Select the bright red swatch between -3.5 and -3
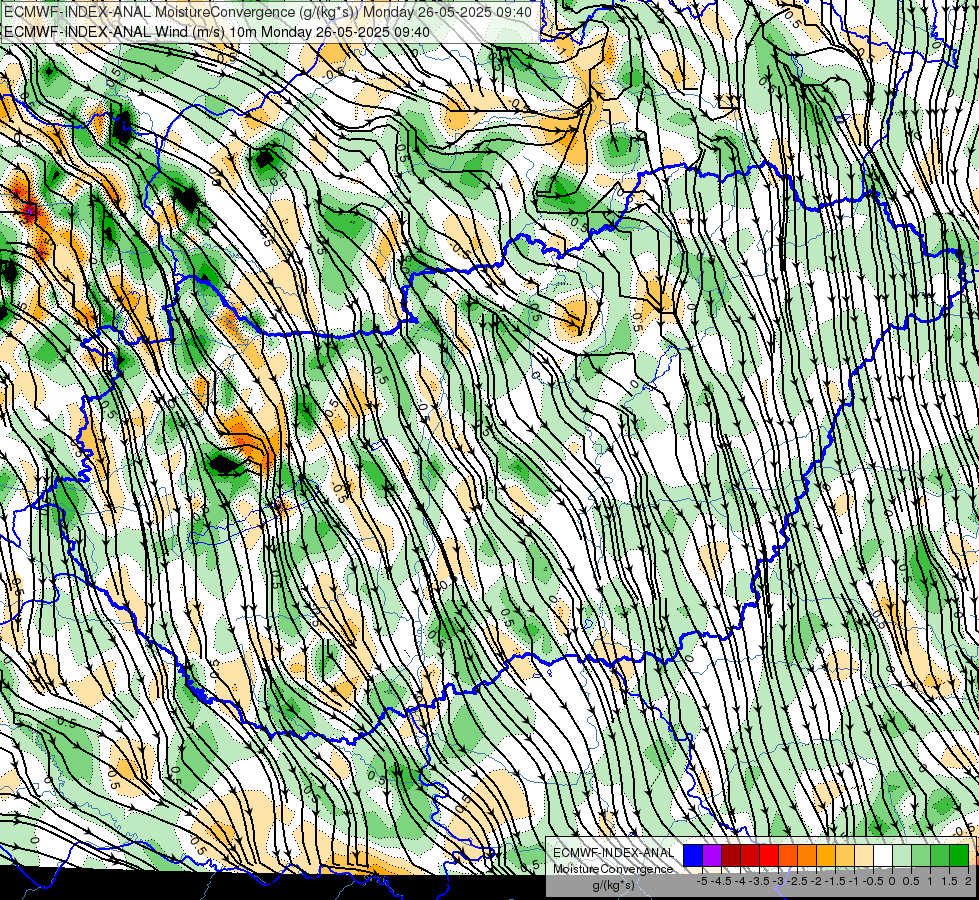The image size is (979, 900). [x=769, y=855]
